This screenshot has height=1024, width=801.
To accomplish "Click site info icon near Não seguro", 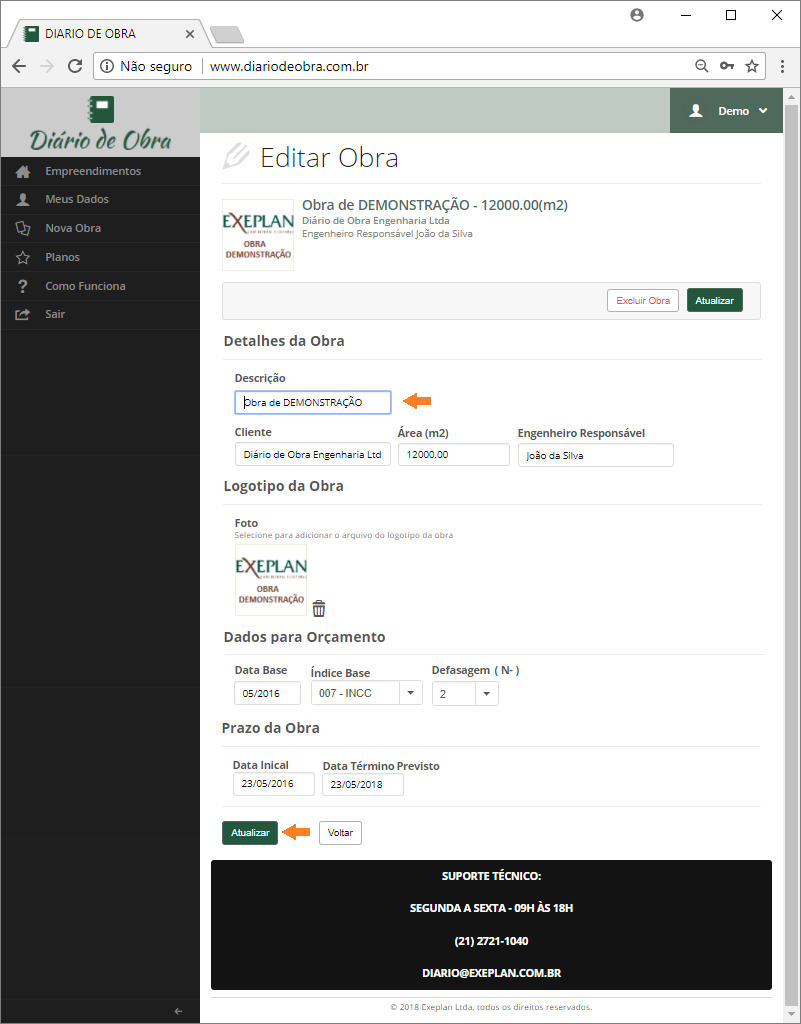I will pos(107,66).
